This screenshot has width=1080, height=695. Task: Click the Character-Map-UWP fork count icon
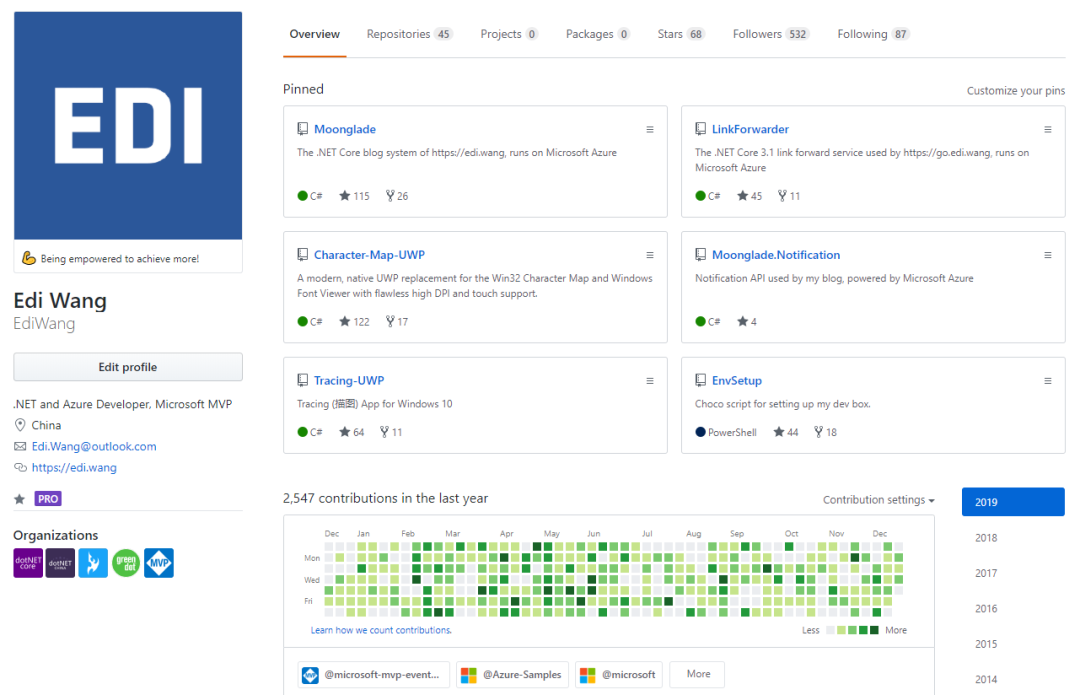(x=390, y=322)
